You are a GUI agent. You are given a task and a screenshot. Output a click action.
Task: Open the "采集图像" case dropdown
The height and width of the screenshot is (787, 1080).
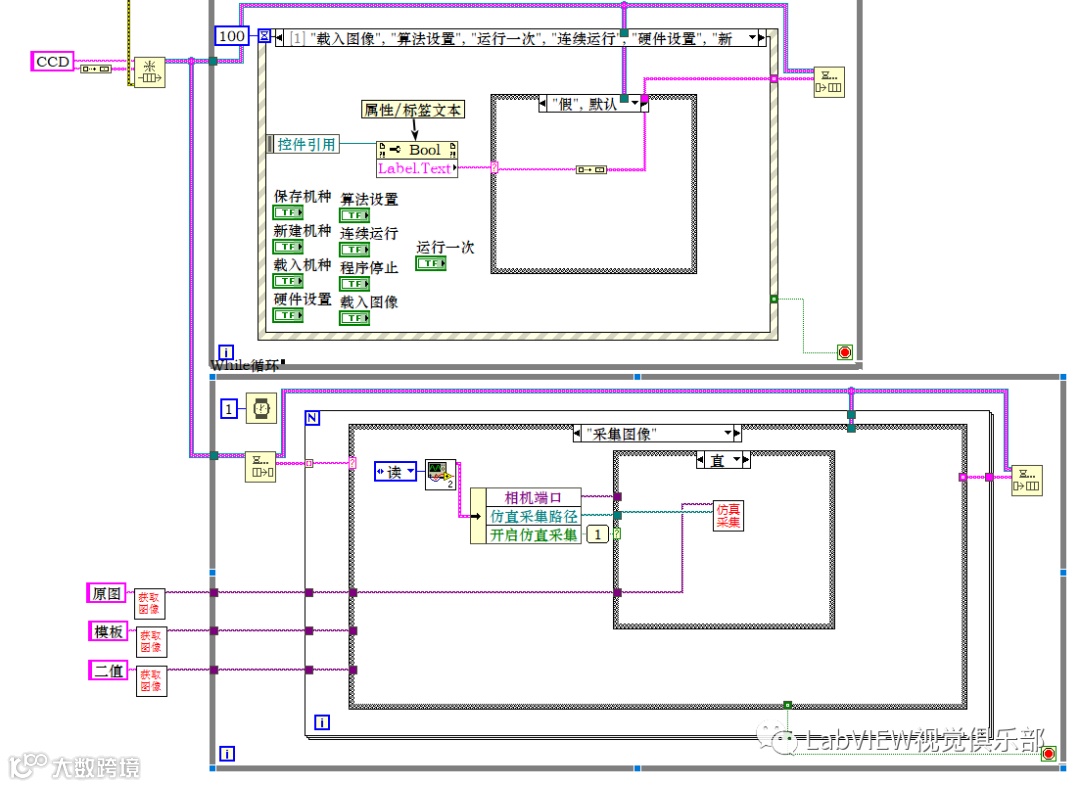[x=728, y=433]
